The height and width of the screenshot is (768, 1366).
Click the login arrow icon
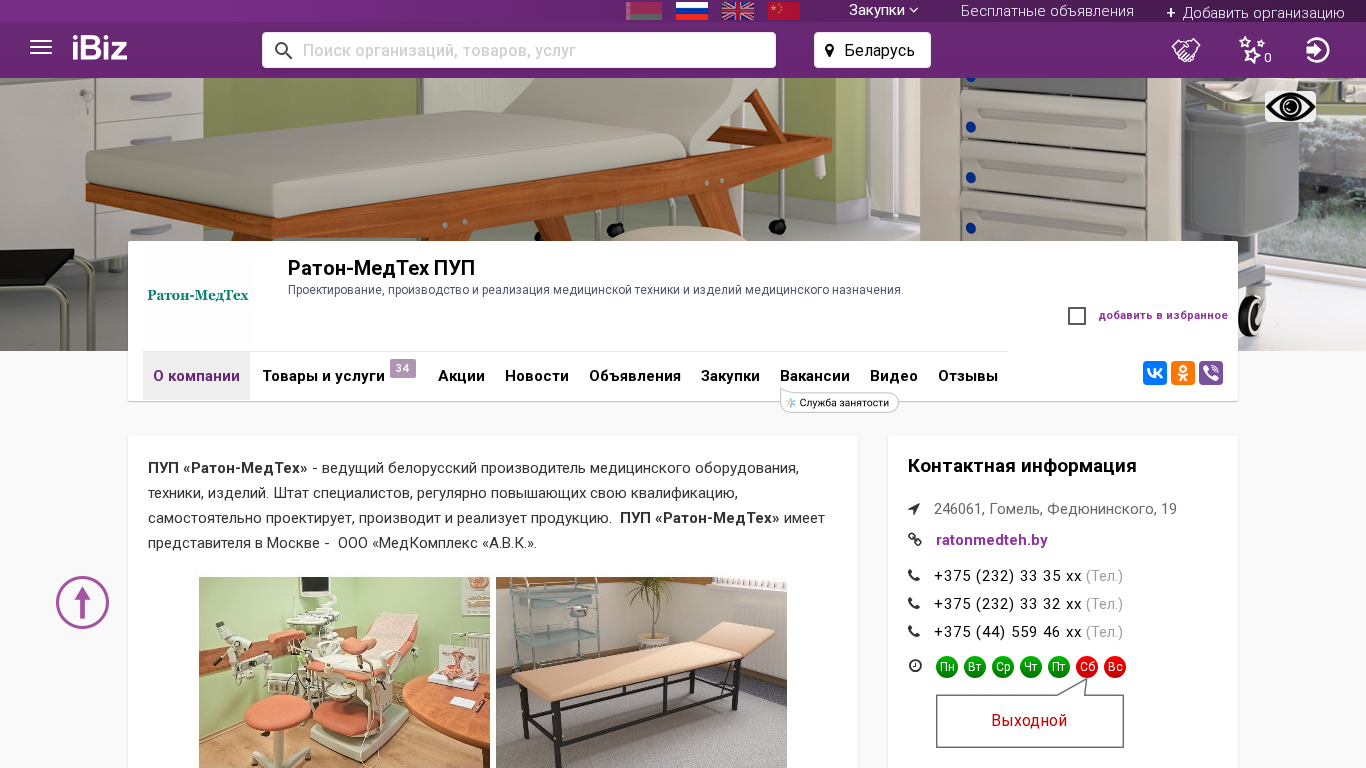click(1318, 50)
